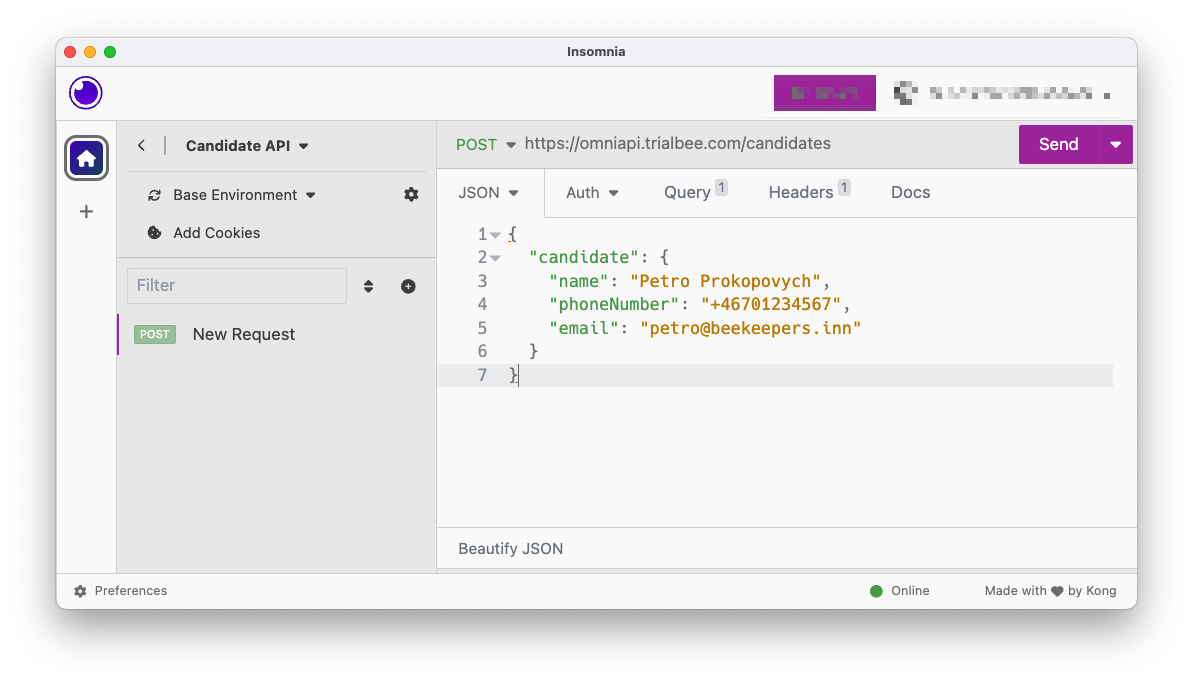Click the sort order arrows icon
The image size is (1193, 683).
point(368,286)
